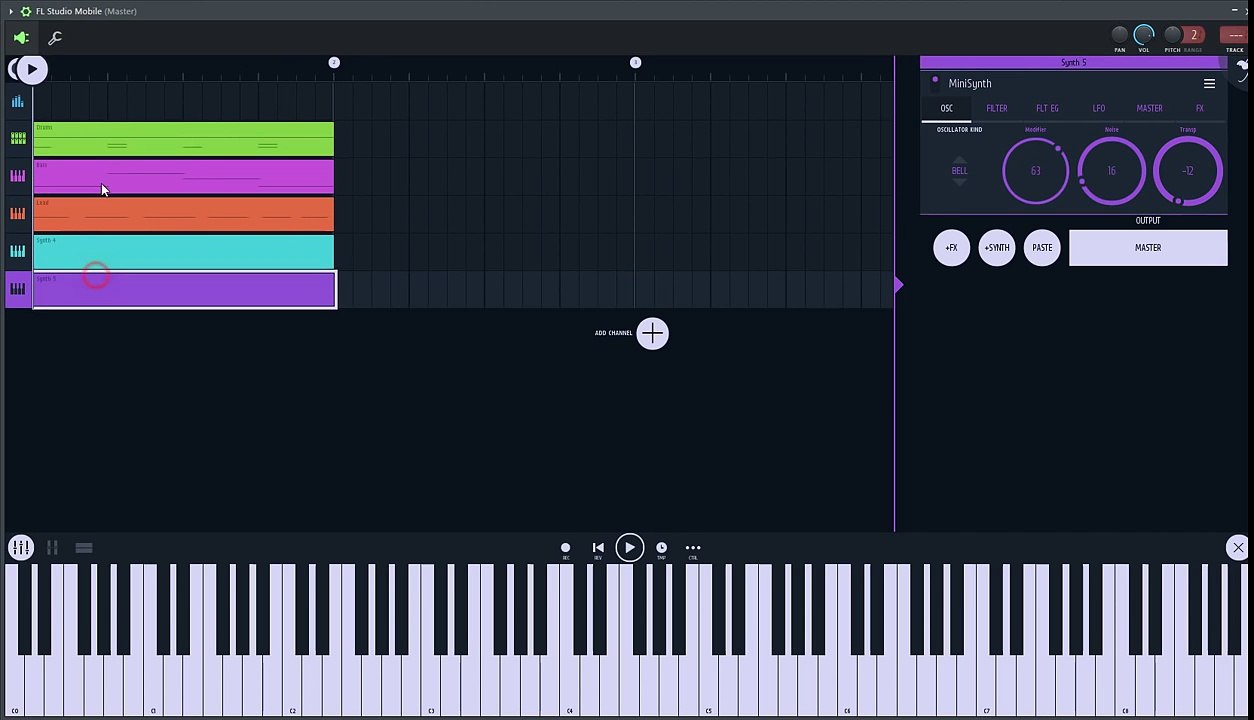Open the green Drums clip
This screenshot has width=1254, height=720.
click(x=184, y=139)
